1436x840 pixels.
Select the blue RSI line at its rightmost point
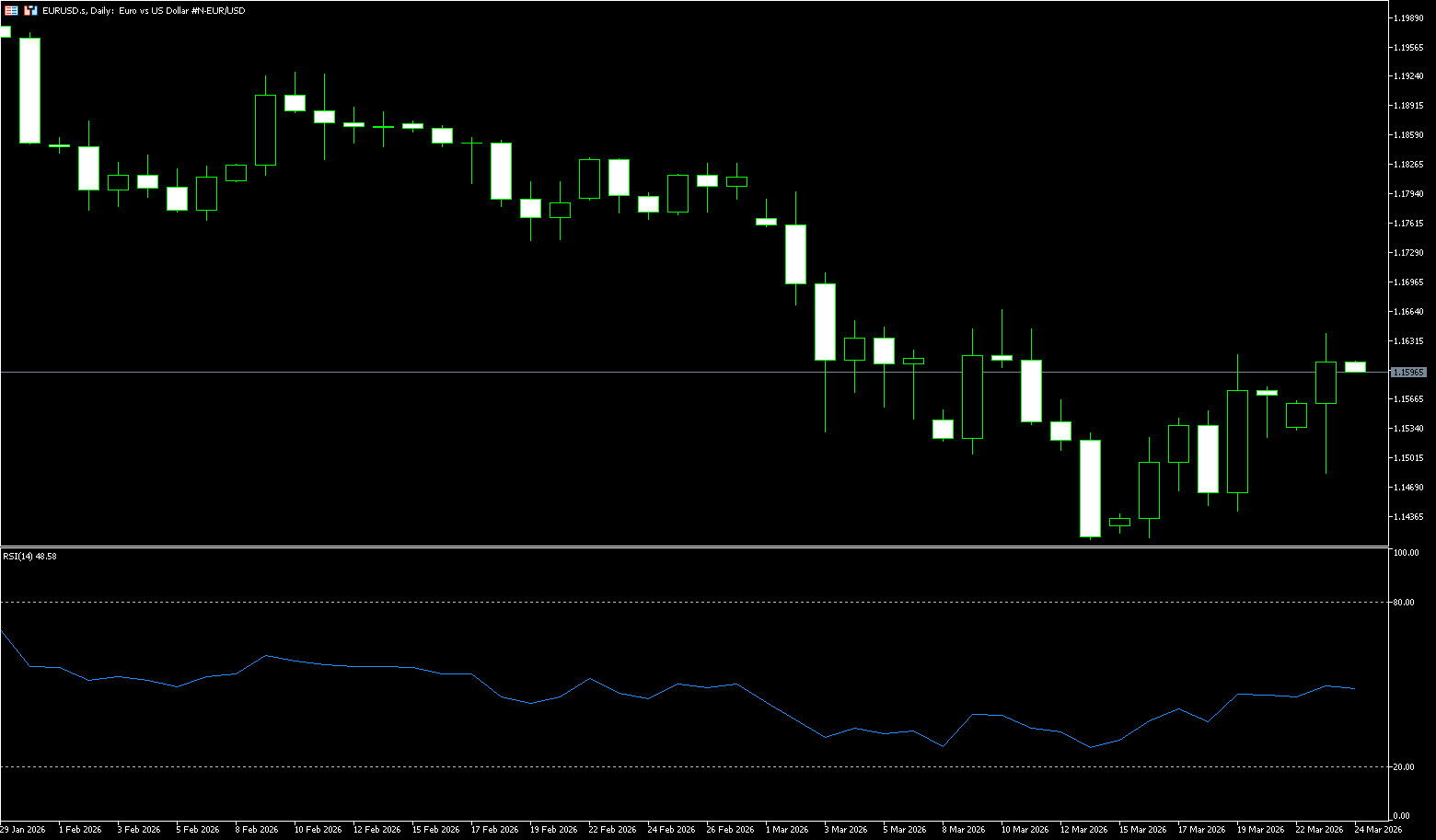1354,688
